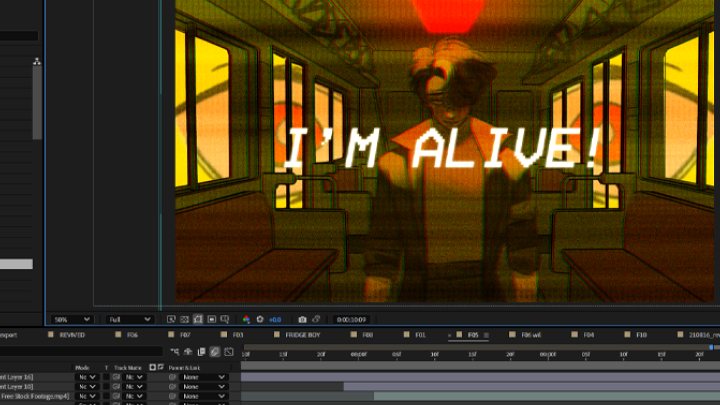Viewport: 720px width, 405px height.
Task: Click the graph editor icon
Action: (229, 351)
